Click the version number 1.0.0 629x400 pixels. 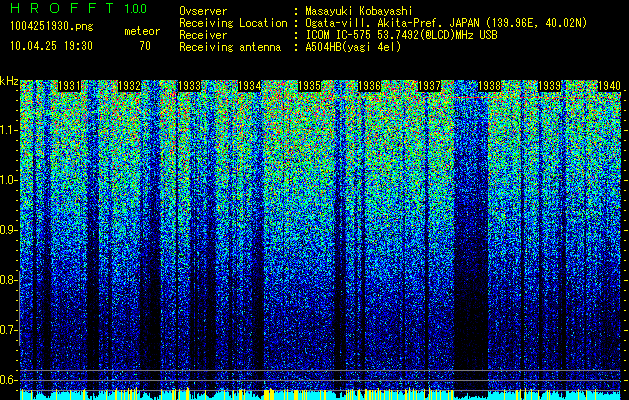coord(136,9)
